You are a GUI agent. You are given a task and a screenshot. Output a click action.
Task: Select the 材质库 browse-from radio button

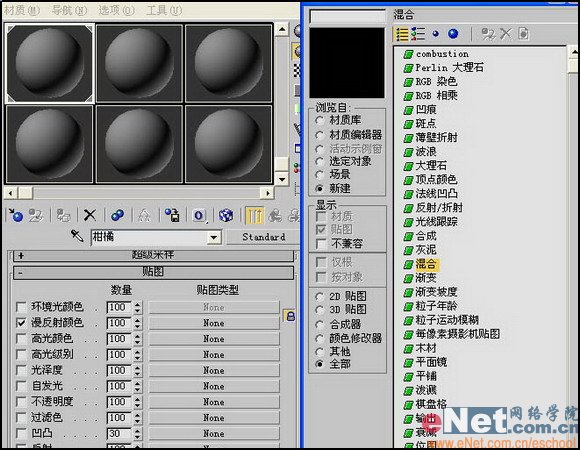[320, 121]
